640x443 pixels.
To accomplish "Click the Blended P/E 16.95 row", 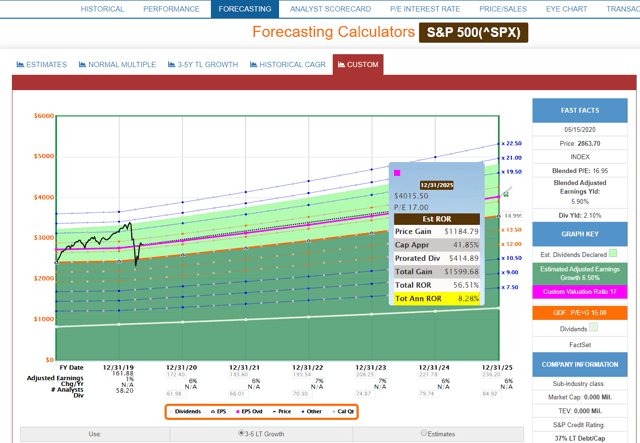I will tap(580, 171).
